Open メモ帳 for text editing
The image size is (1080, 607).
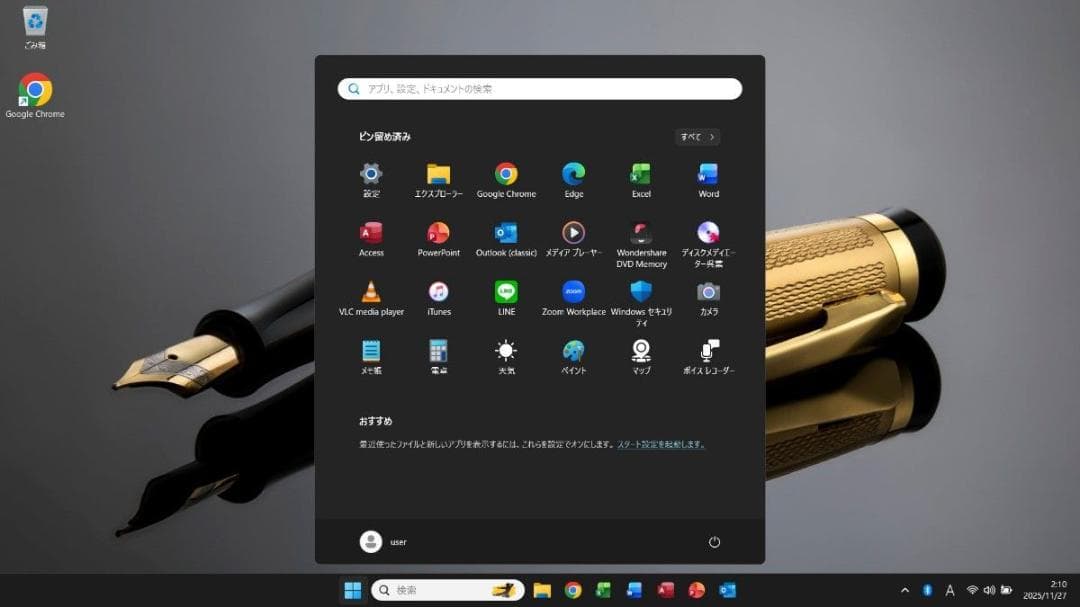point(371,355)
